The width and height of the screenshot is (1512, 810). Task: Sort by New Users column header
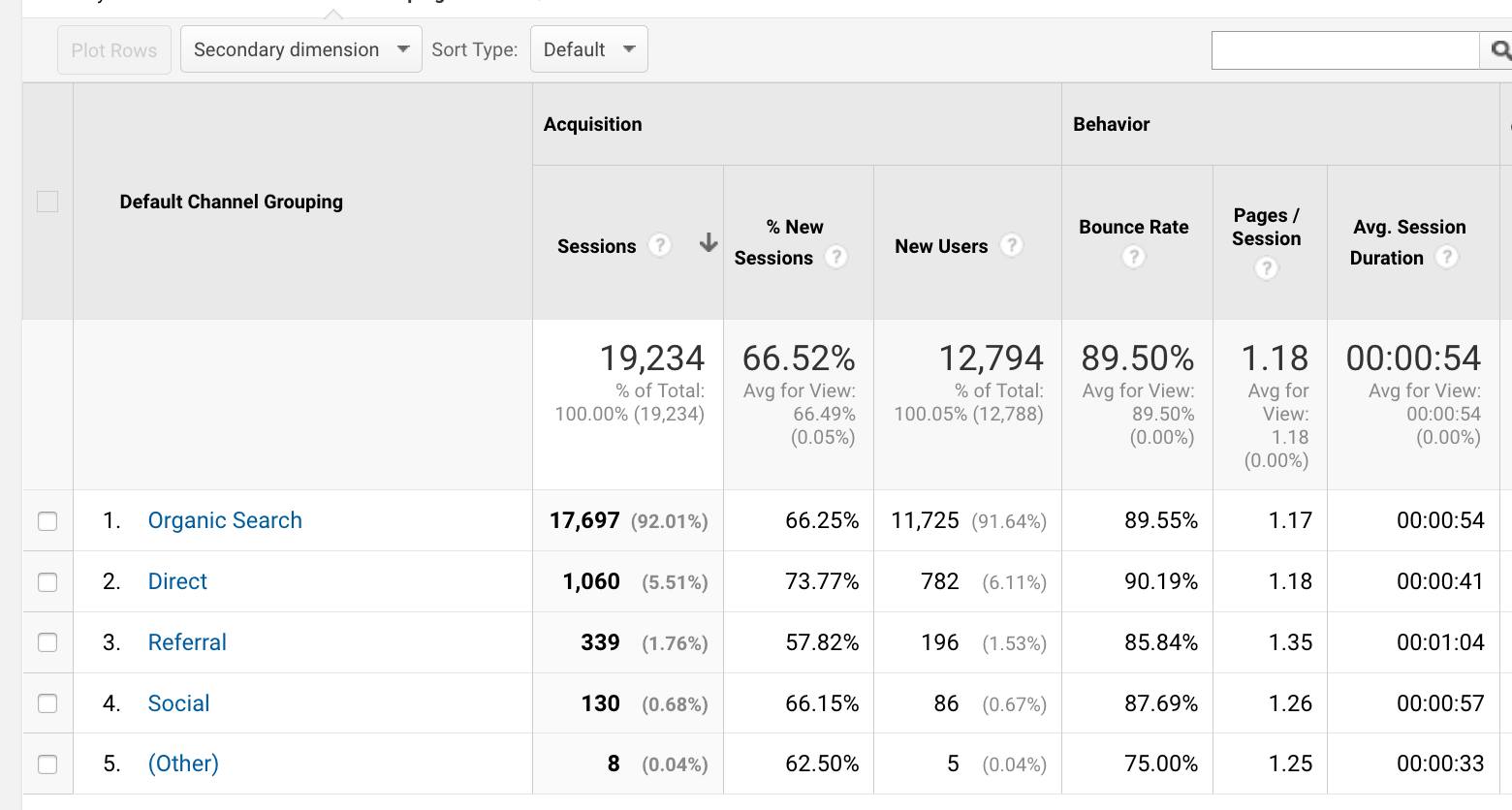(x=941, y=246)
